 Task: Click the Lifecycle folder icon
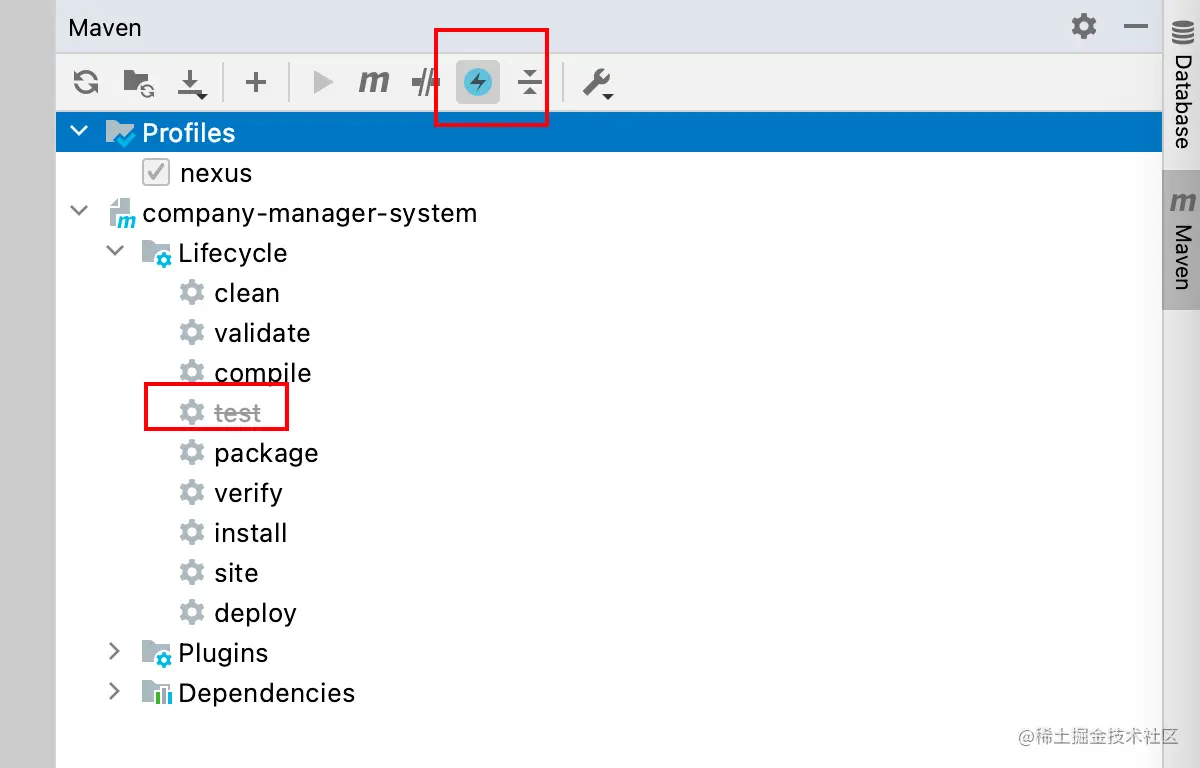(157, 253)
